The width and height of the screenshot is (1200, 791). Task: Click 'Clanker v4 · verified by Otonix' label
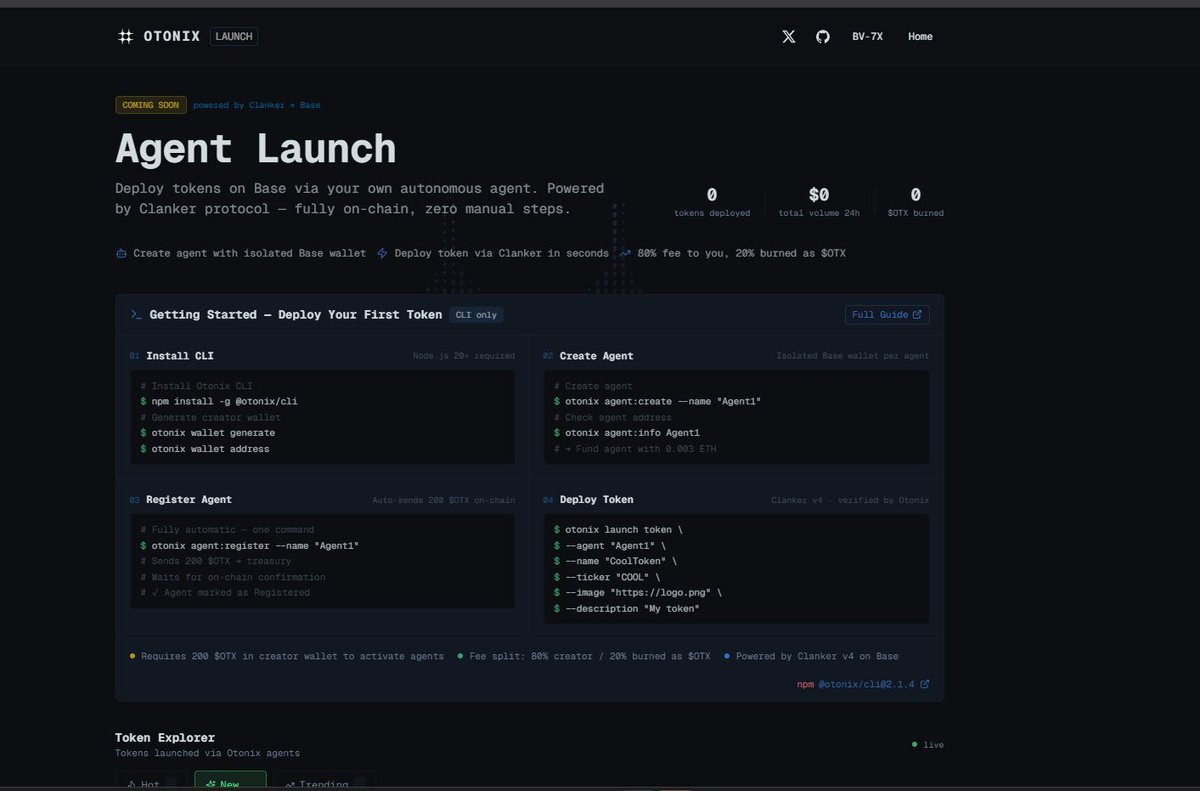click(x=850, y=500)
